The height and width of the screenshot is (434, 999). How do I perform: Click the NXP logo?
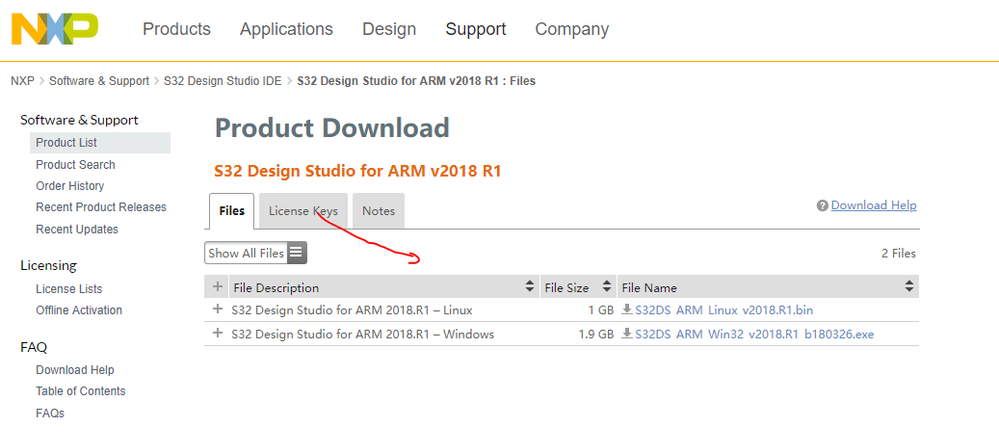(x=55, y=29)
